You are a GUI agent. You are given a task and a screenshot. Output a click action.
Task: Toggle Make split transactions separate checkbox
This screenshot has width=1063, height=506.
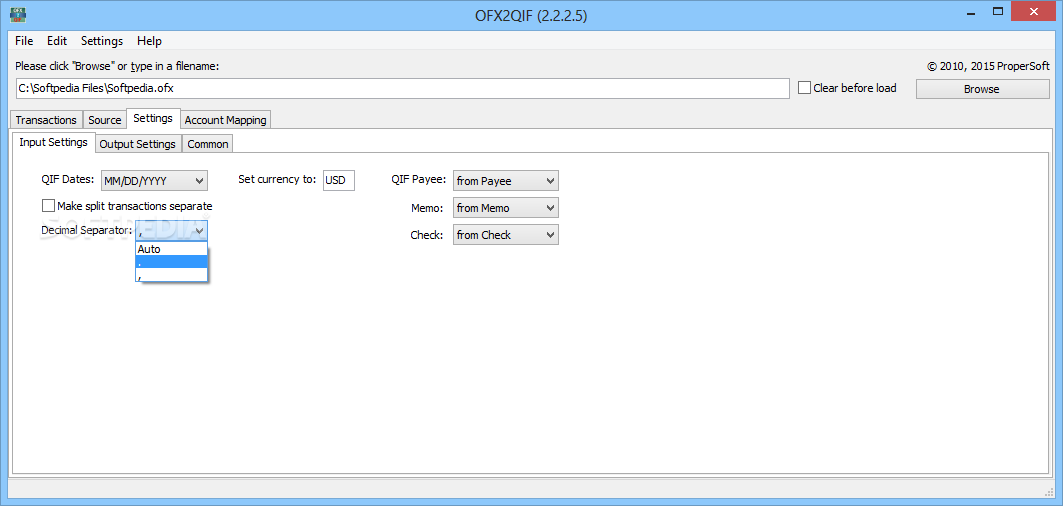pyautogui.click(x=48, y=206)
